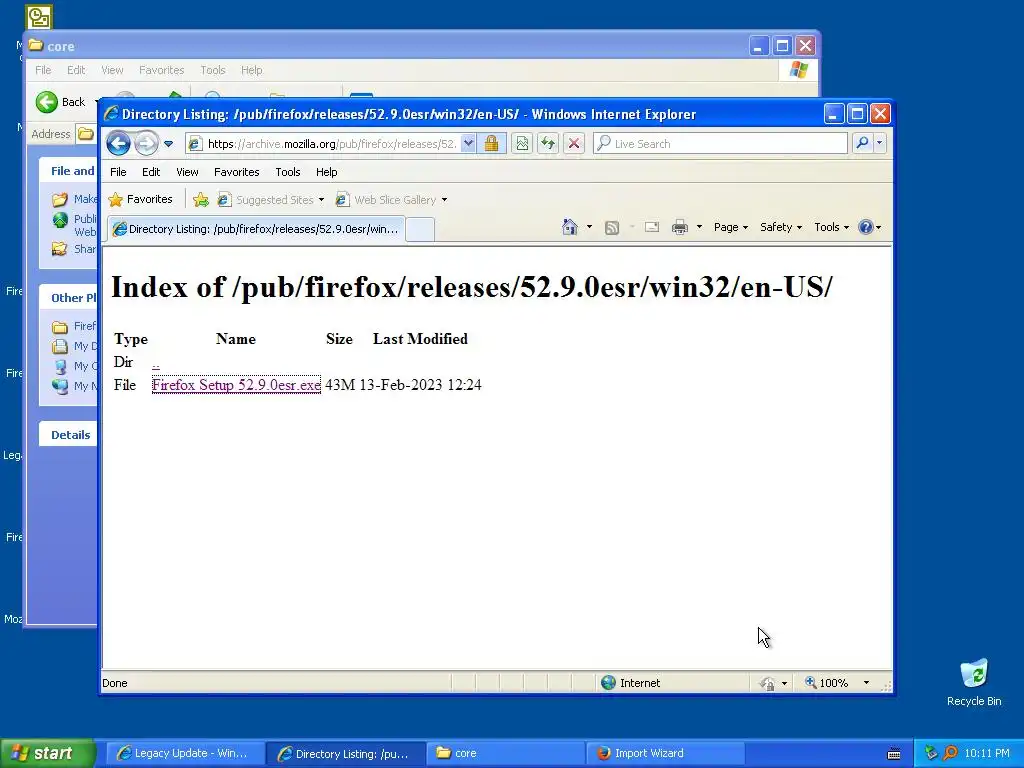Open IE View menu
The width and height of the screenshot is (1024, 768).
(x=187, y=172)
